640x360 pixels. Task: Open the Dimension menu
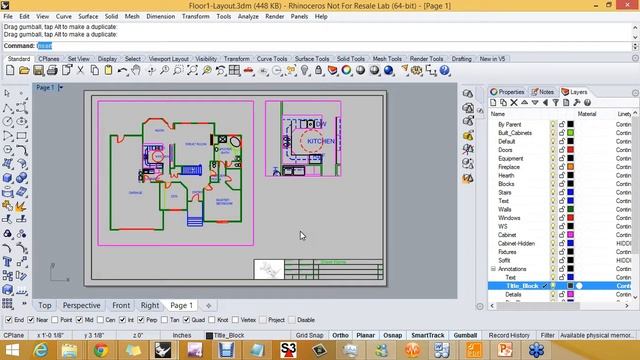[x=160, y=16]
